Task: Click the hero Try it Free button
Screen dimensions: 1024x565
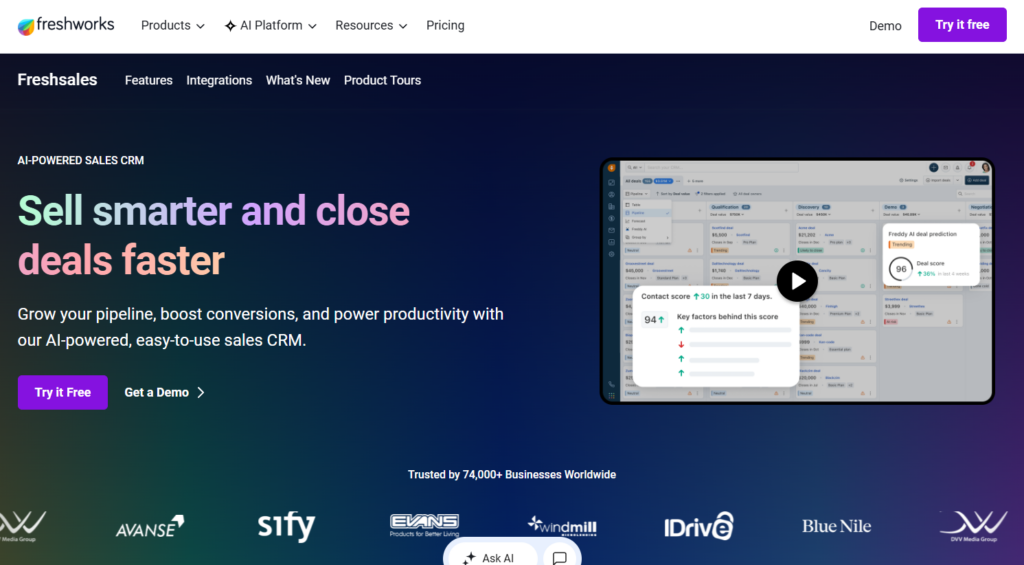Action: tap(63, 393)
